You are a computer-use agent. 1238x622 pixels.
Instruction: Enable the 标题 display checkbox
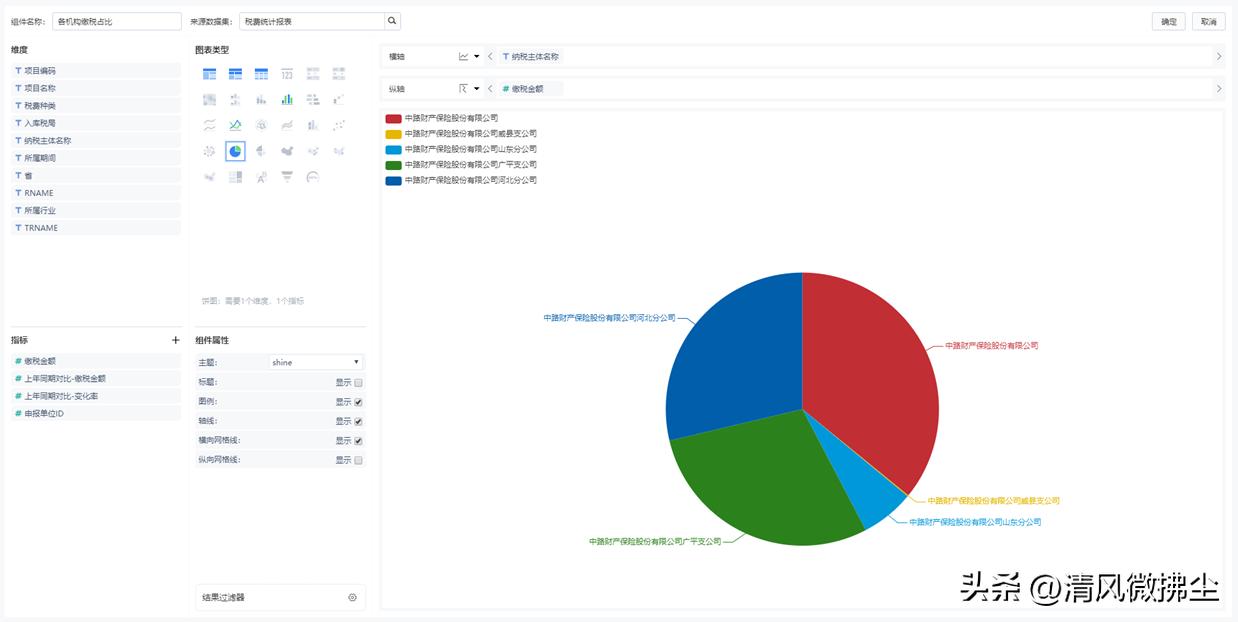tap(358, 382)
